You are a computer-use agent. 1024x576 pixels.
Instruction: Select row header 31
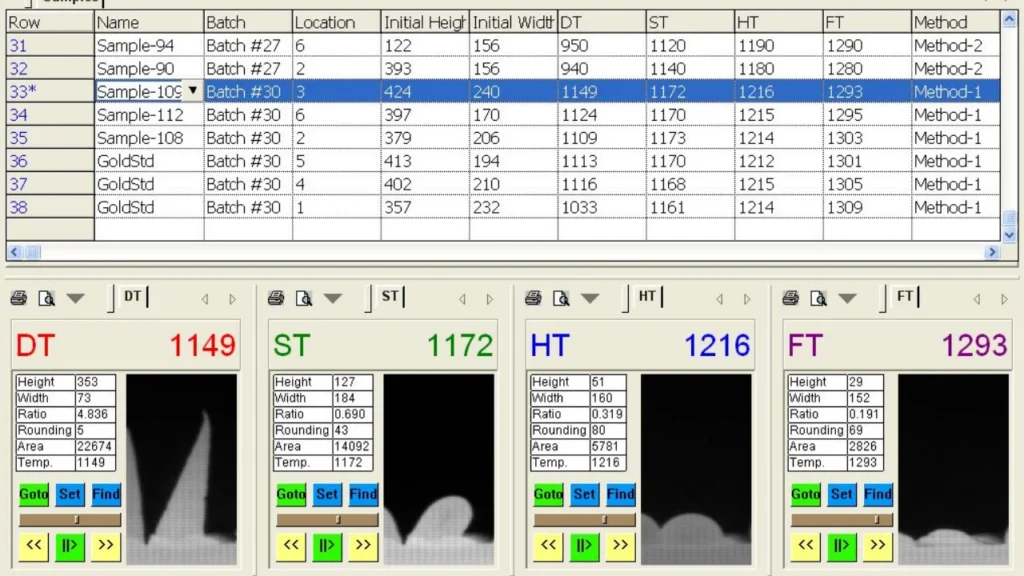[50, 46]
